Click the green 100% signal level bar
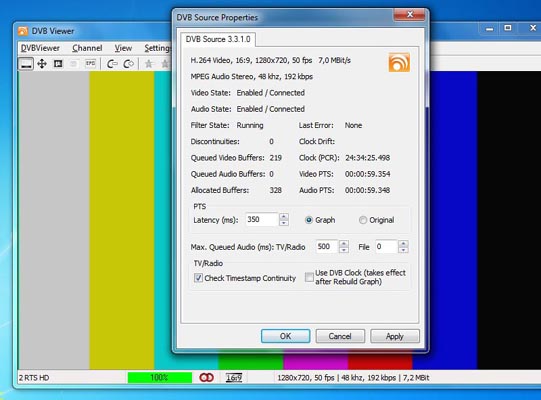The width and height of the screenshot is (541, 400). (159, 378)
